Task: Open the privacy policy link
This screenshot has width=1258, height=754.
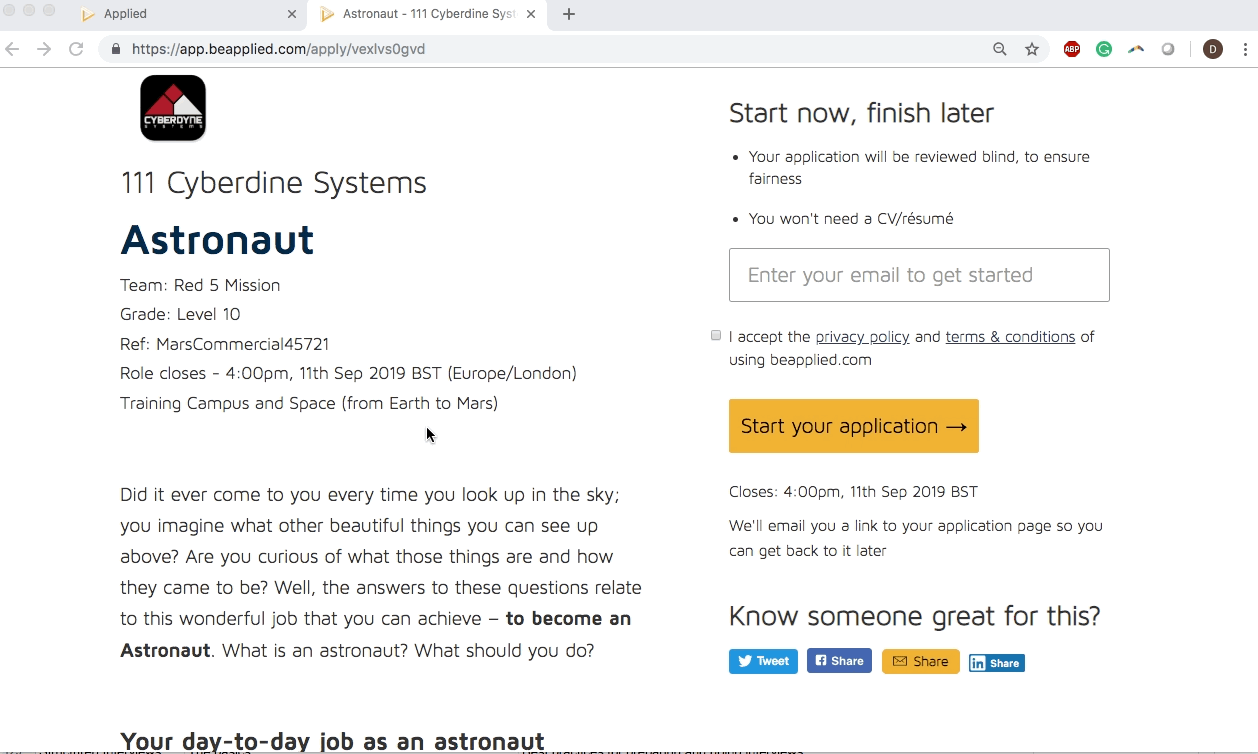Action: point(862,337)
